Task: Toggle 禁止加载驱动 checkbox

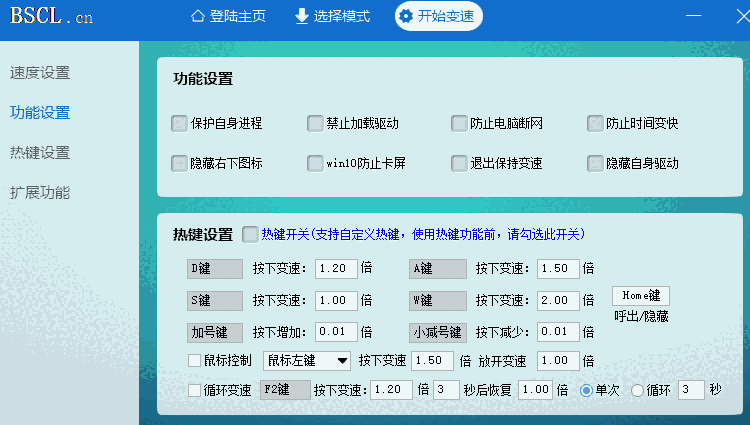Action: tap(315, 123)
